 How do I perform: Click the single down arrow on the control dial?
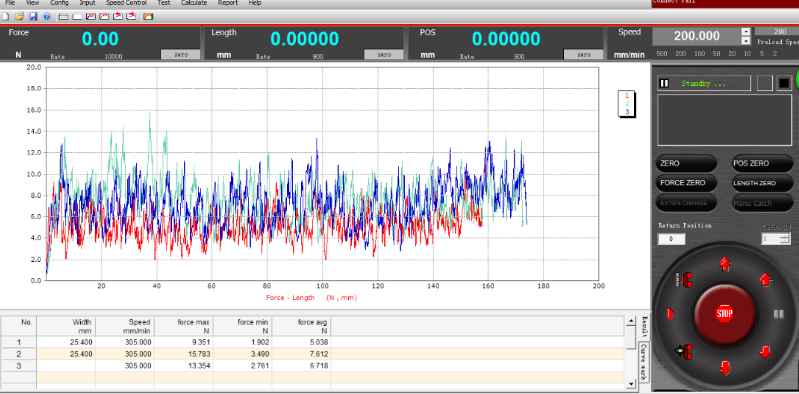pyautogui.click(x=765, y=352)
